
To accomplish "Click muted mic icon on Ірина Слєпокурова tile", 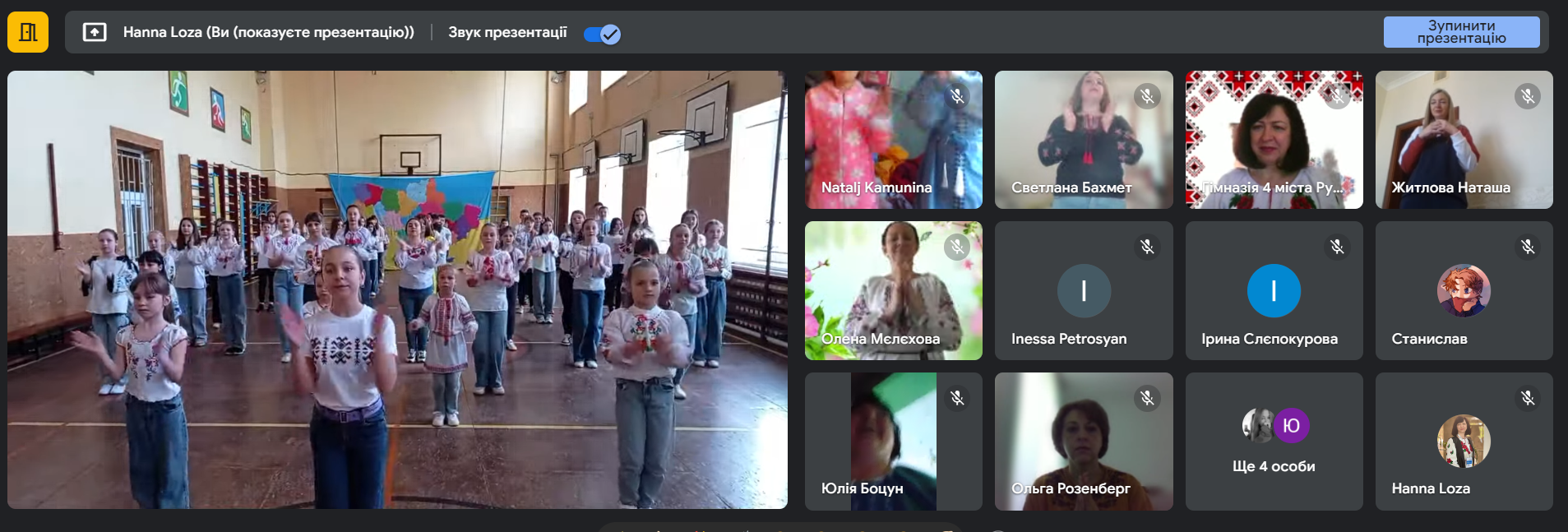I will (x=1337, y=247).
